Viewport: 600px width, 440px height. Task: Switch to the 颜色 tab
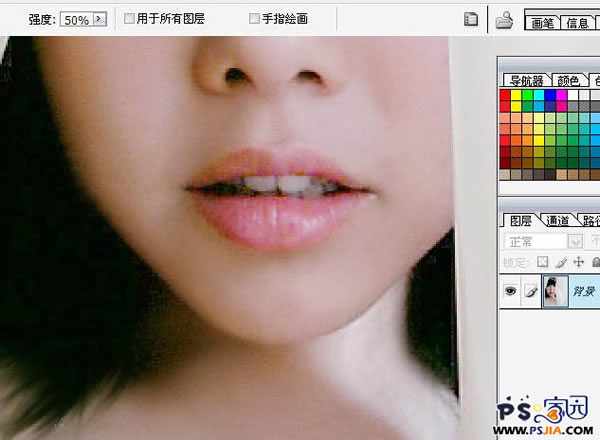click(x=568, y=80)
